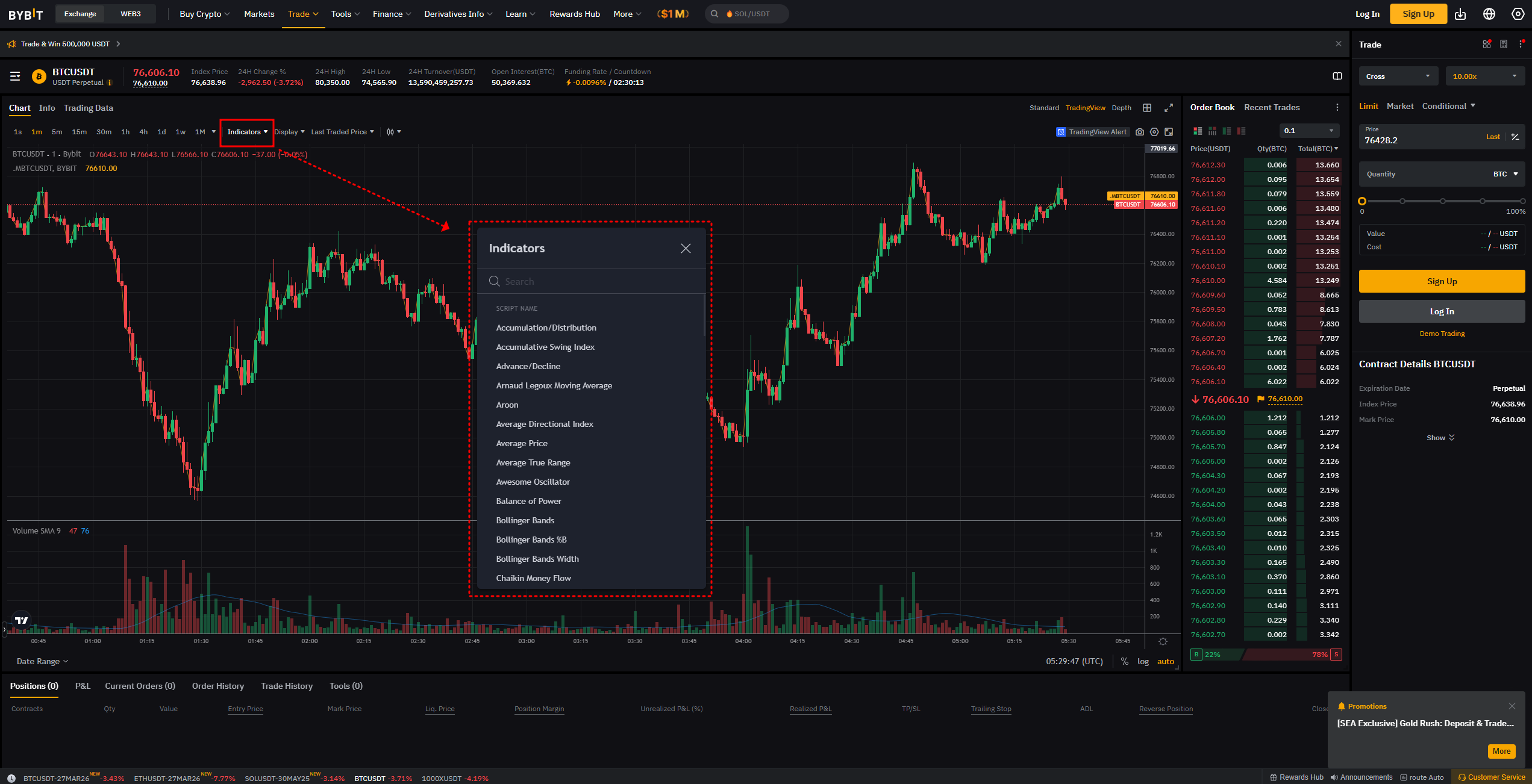This screenshot has width=1532, height=784.
Task: Click the TradingView Alert clock icon
Action: 1061,132
